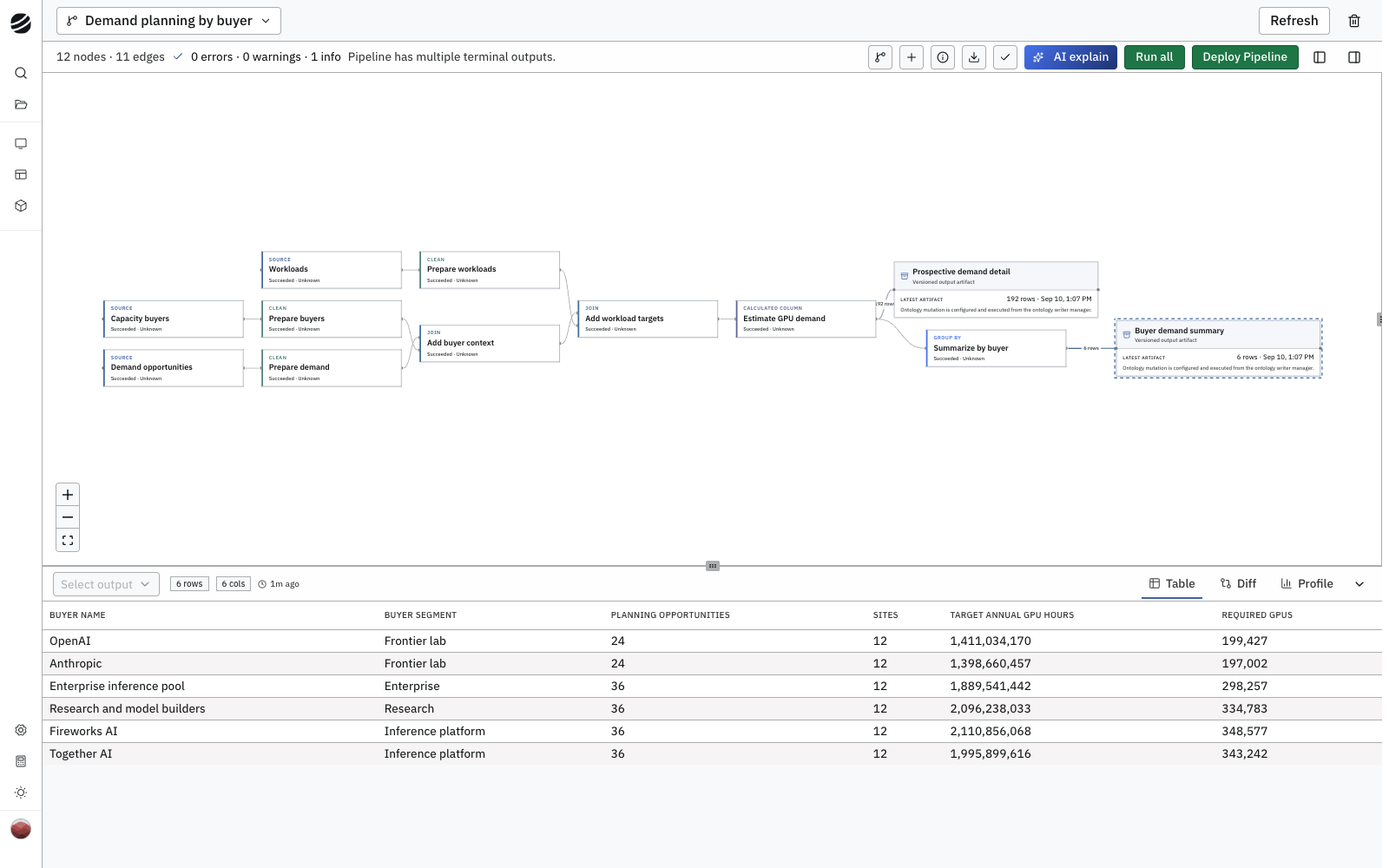Click the right-edge panel handle on the canvas

point(1379,319)
